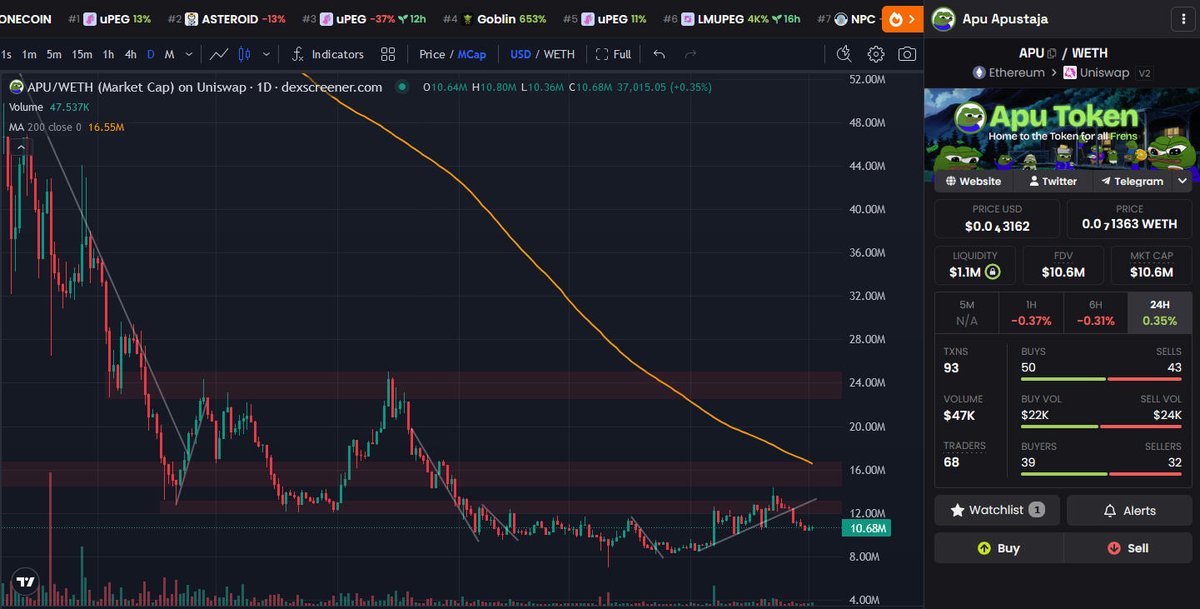Click the Apu Apustaja frog avatar
1200x609 pixels.
(943, 19)
